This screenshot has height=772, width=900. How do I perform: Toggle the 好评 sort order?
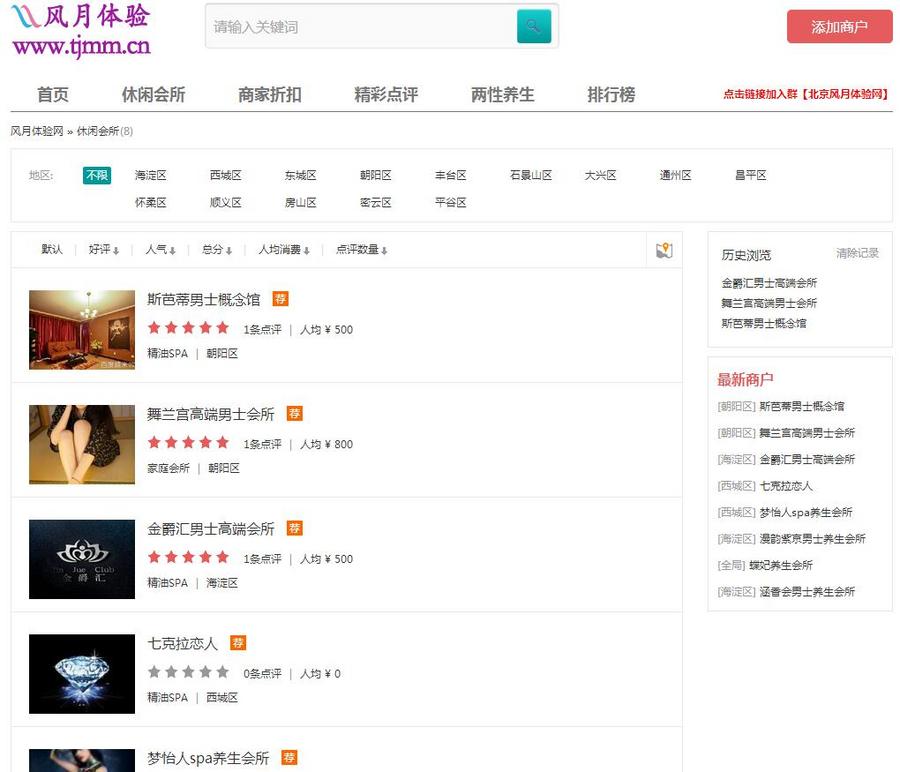(105, 249)
